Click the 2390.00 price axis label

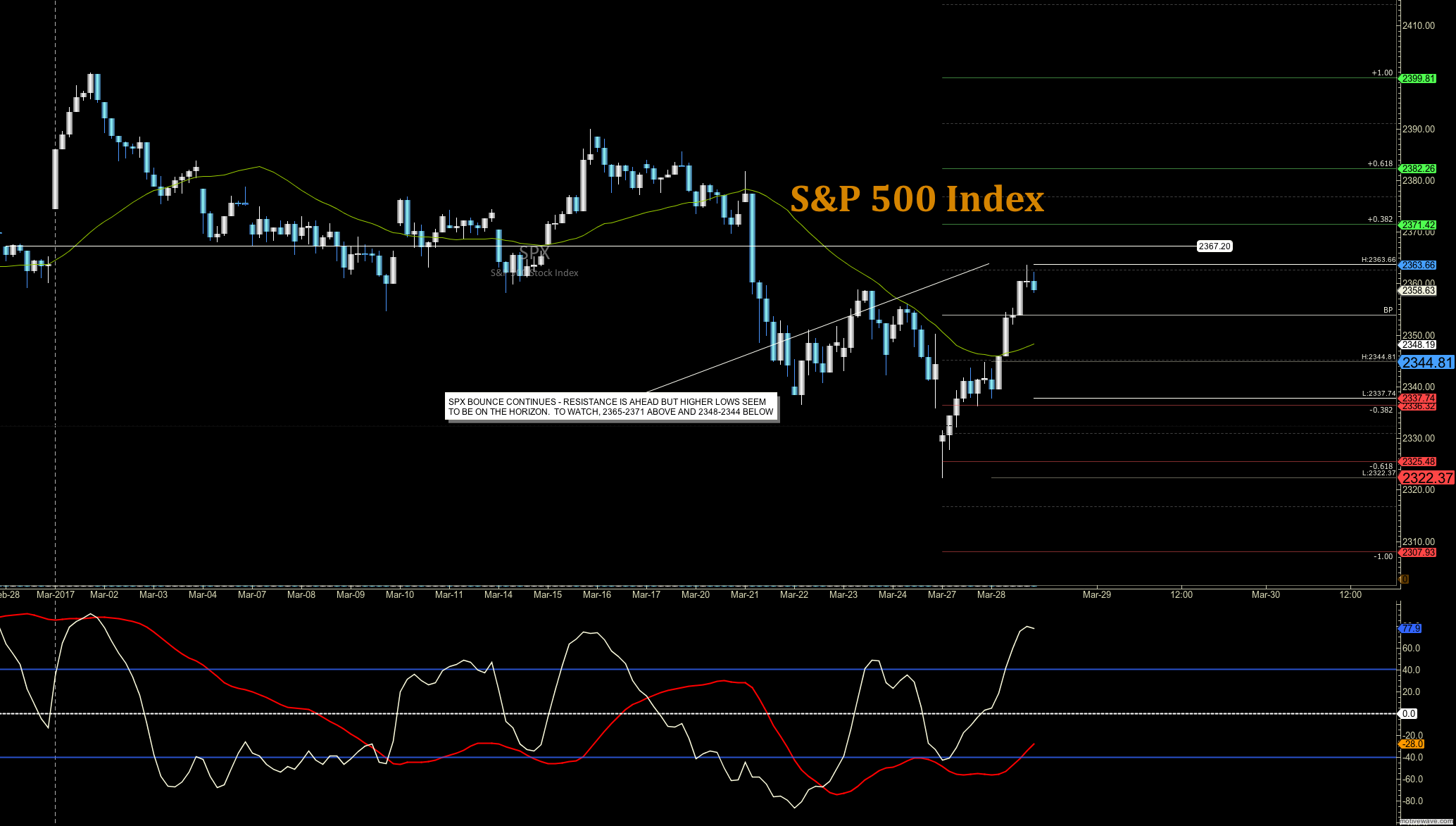[x=1419, y=129]
